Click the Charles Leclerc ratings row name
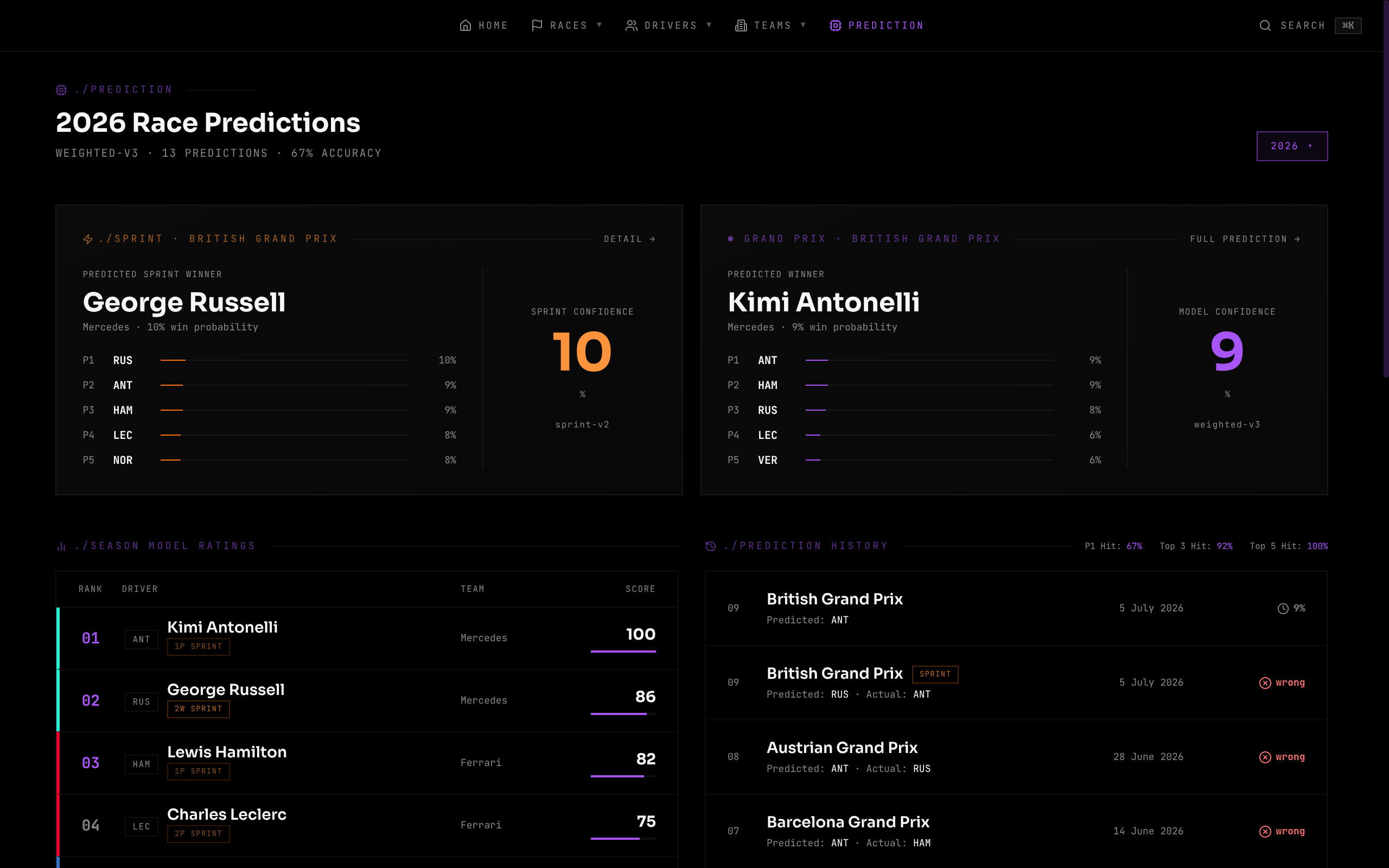This screenshot has width=1389, height=868. [x=227, y=815]
